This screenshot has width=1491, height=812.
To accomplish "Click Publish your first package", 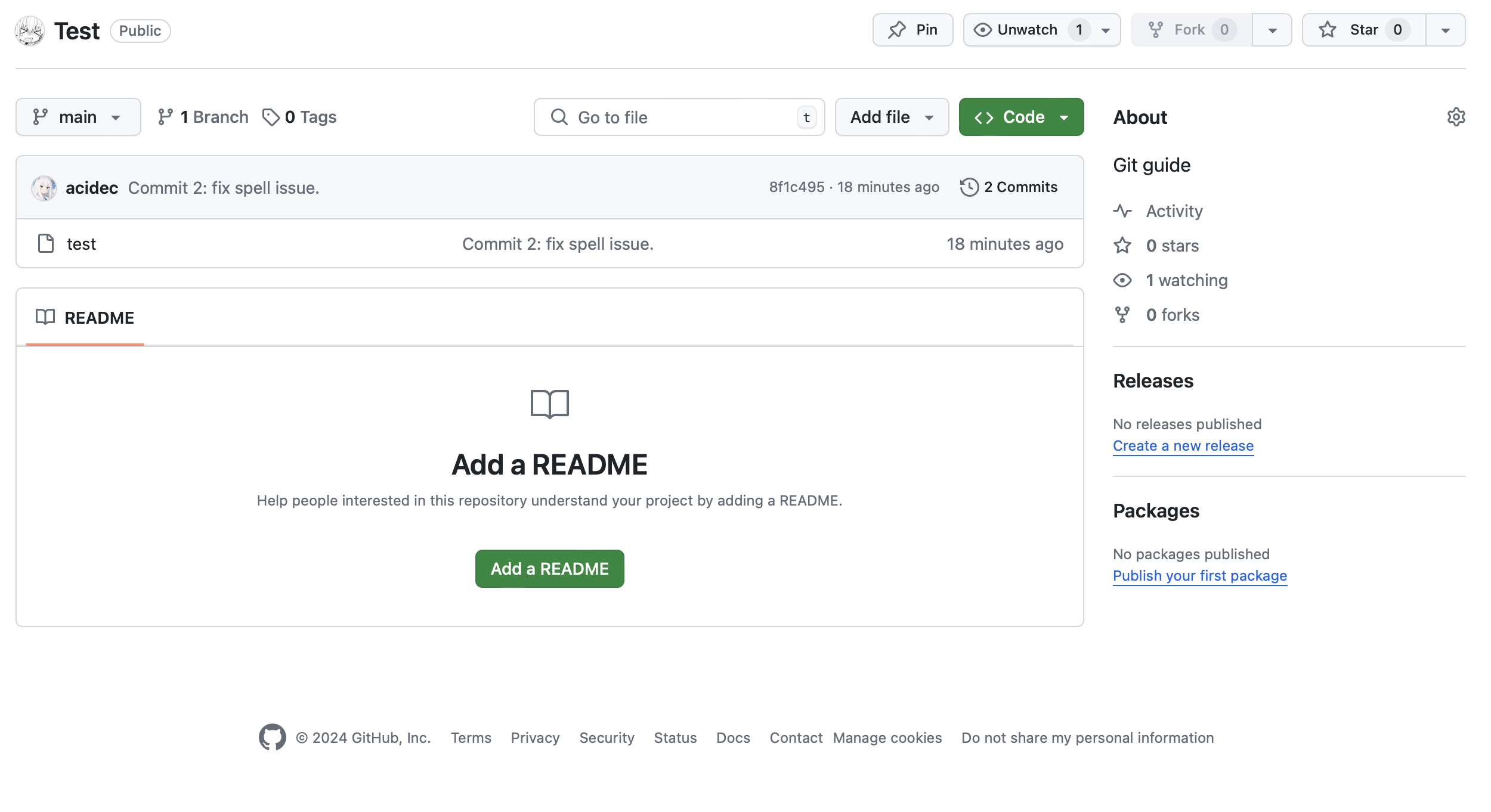I will (x=1200, y=576).
